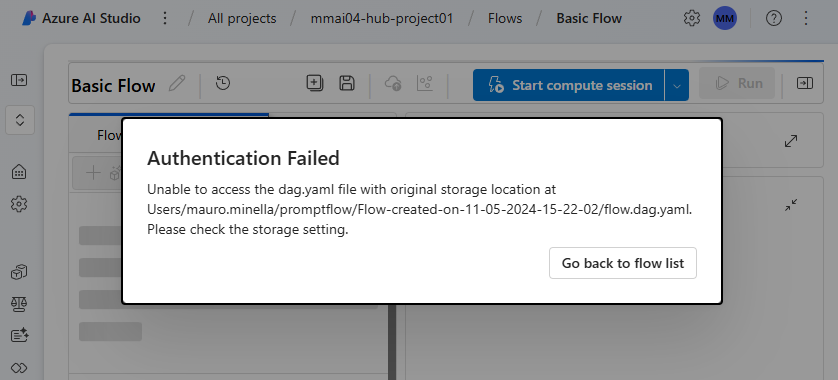Open the options menu next to Azure AI Studio

[x=165, y=19]
